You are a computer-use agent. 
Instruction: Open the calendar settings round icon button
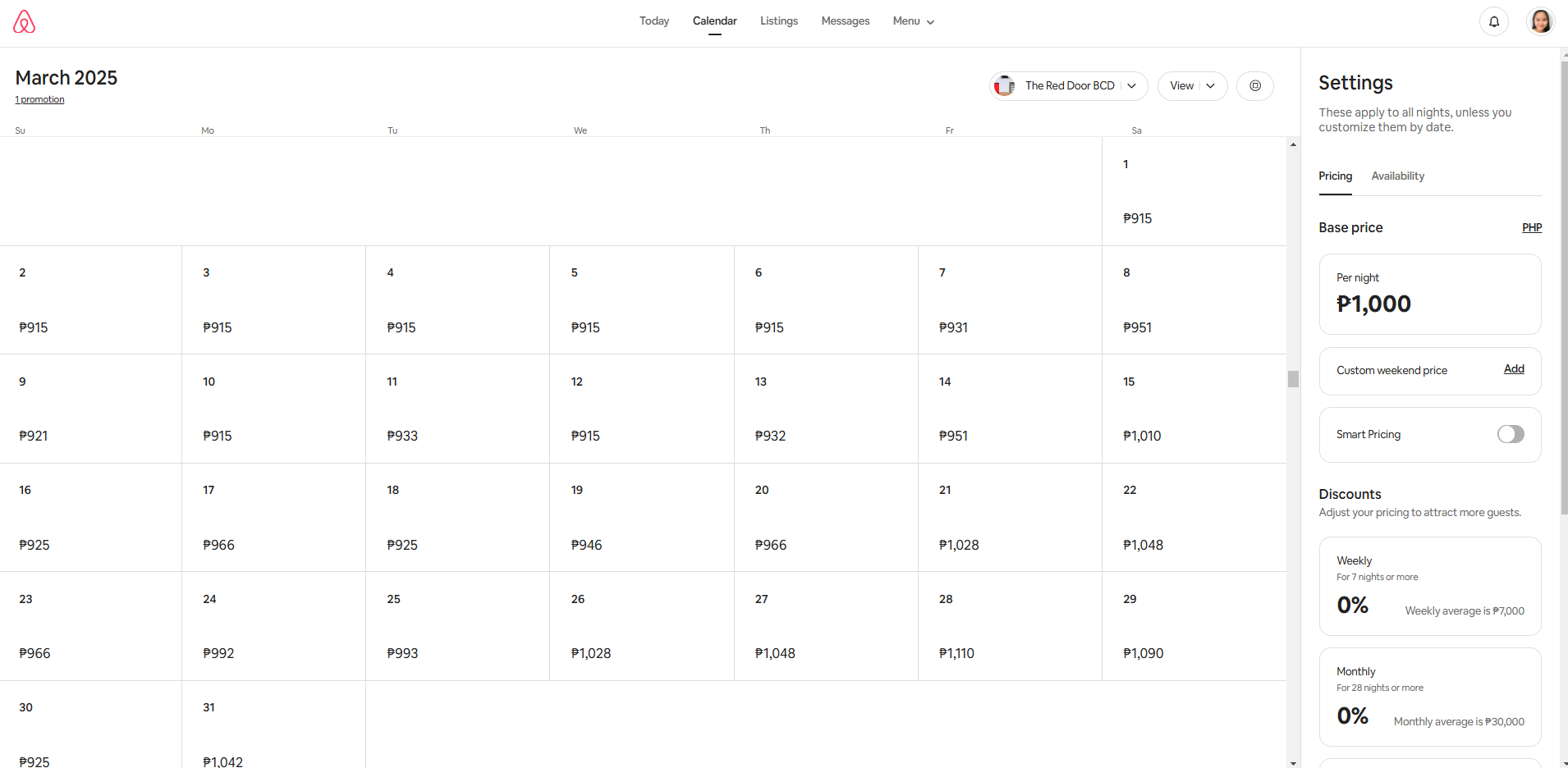pos(1255,85)
